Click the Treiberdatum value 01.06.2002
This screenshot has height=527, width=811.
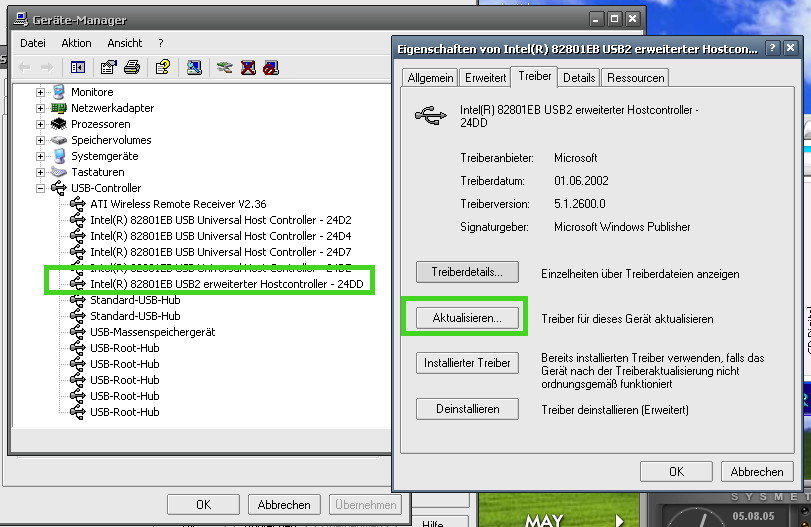tap(581, 181)
